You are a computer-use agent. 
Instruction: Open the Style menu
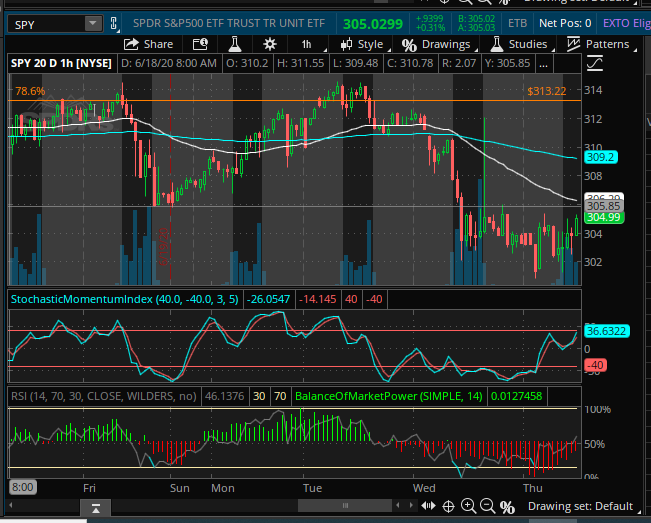pos(362,44)
